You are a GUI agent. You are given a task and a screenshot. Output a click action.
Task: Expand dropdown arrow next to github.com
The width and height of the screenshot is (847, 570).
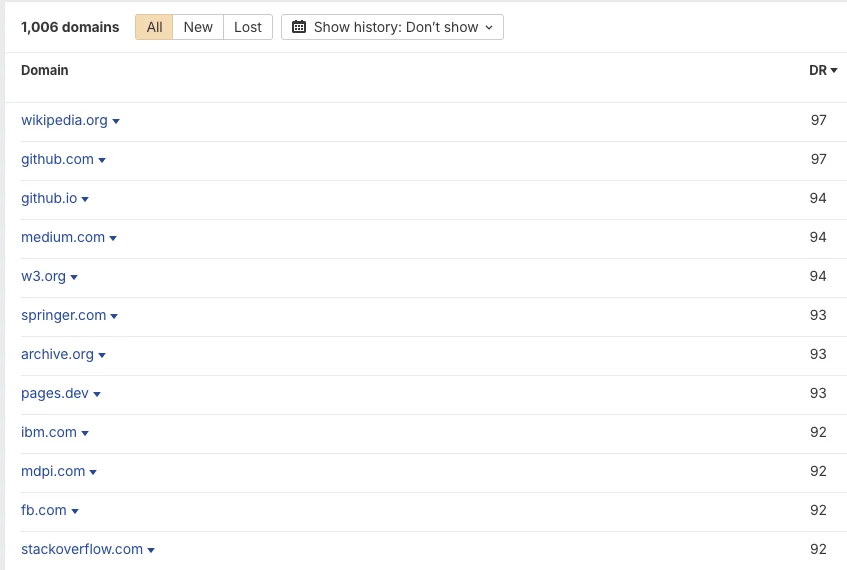[102, 160]
